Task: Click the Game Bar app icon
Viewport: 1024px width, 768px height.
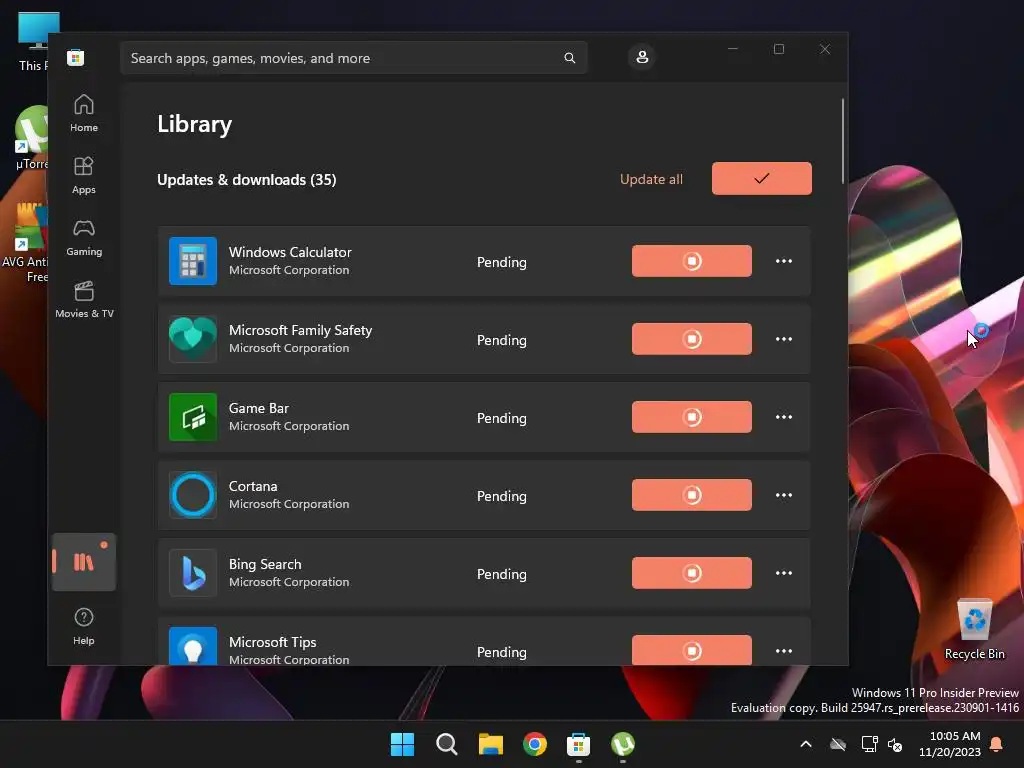Action: click(193, 417)
